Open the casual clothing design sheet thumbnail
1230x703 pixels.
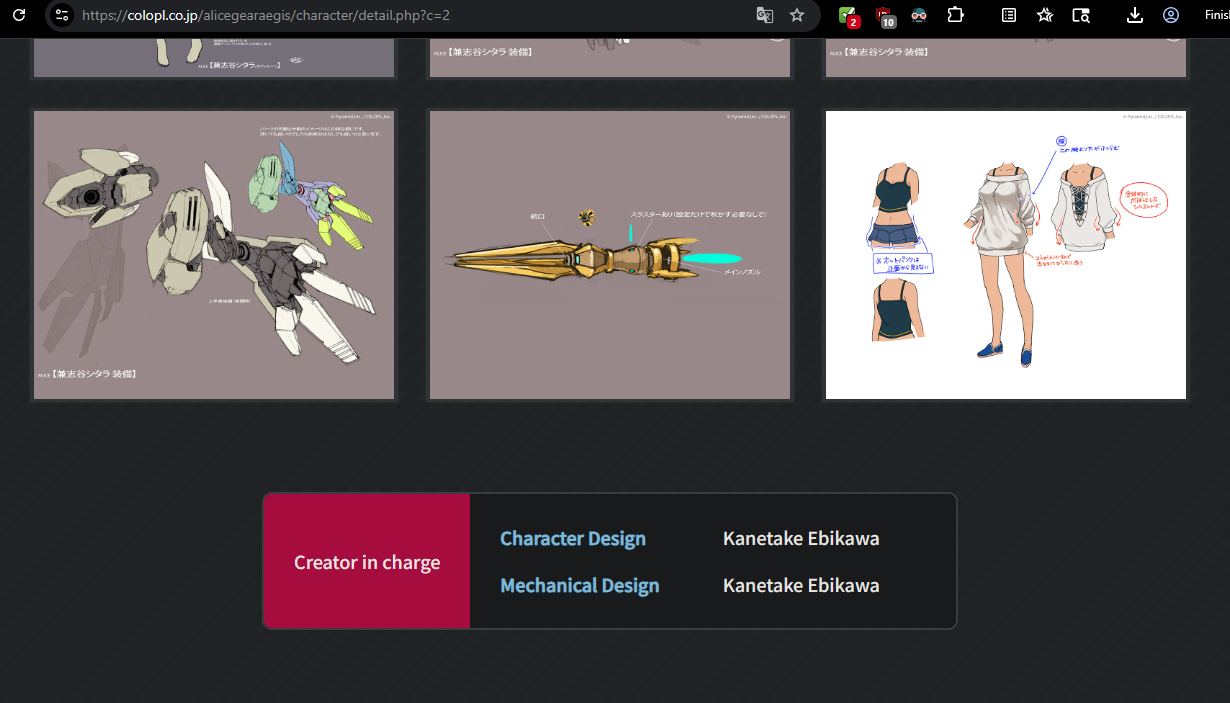1006,255
